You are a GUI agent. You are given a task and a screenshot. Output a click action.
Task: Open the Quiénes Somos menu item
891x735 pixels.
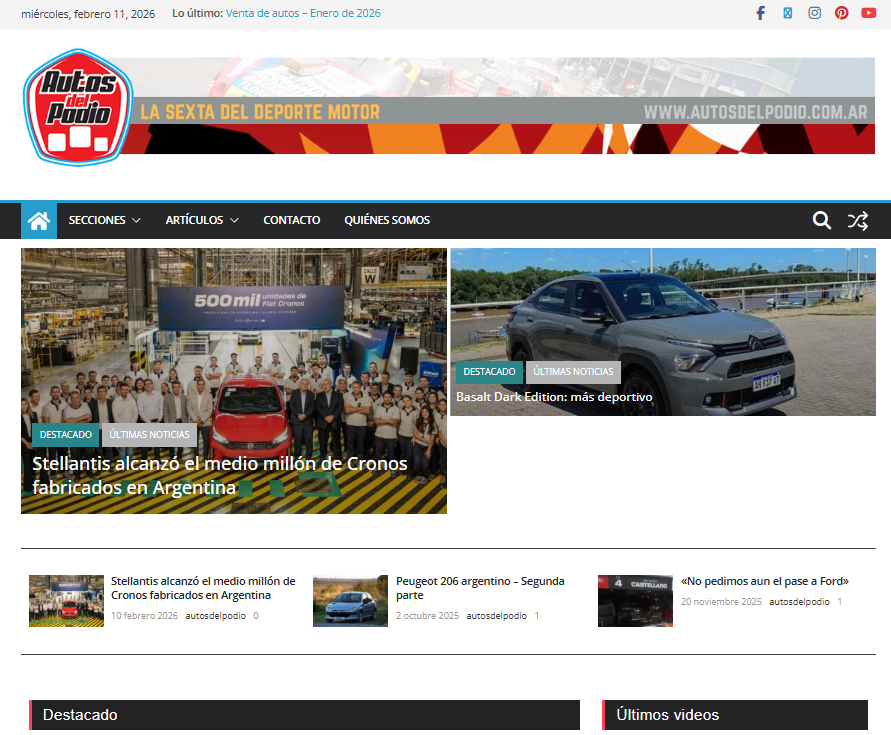pos(386,221)
